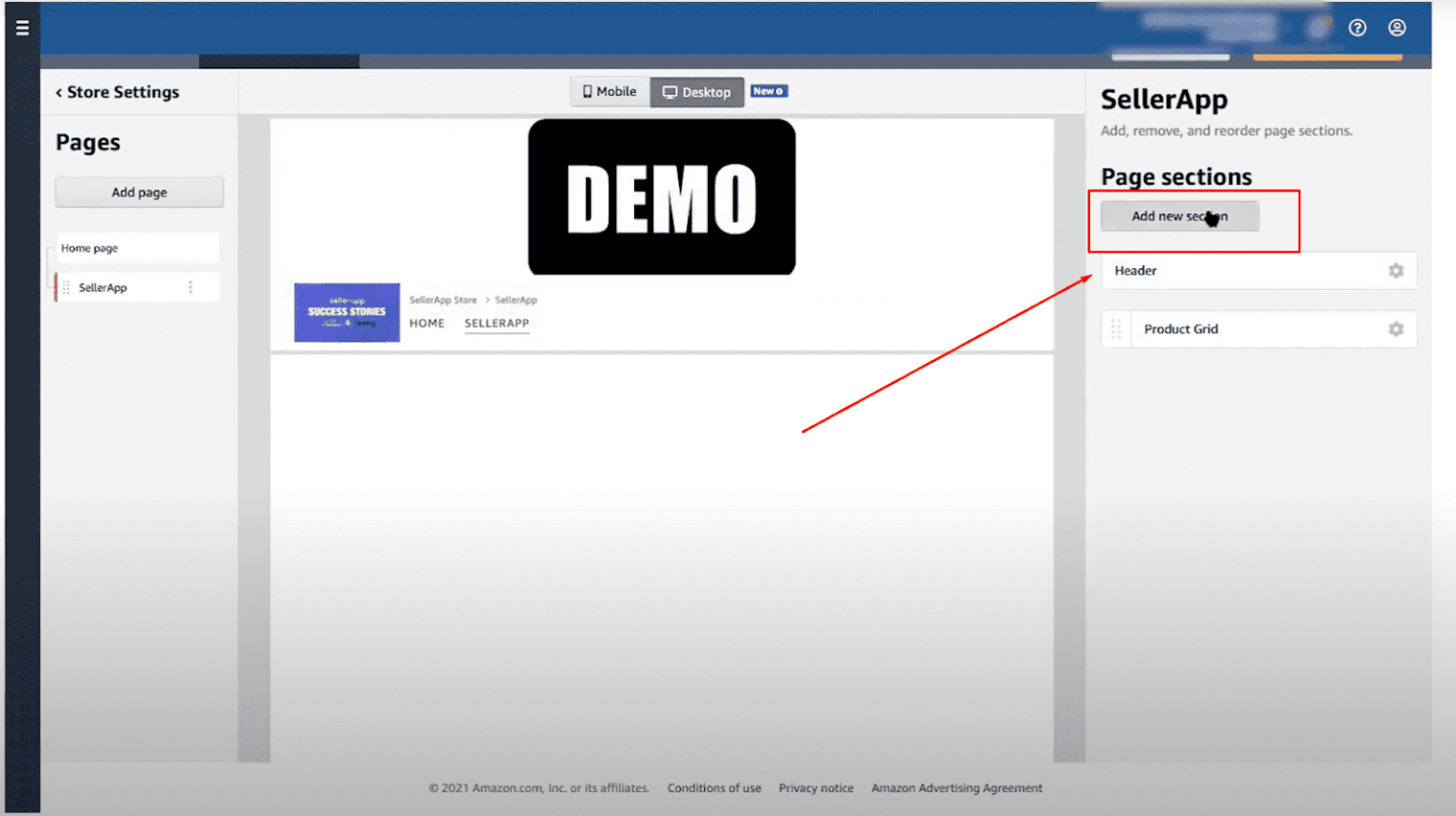
Task: Click the DEMO header image
Action: point(662,197)
